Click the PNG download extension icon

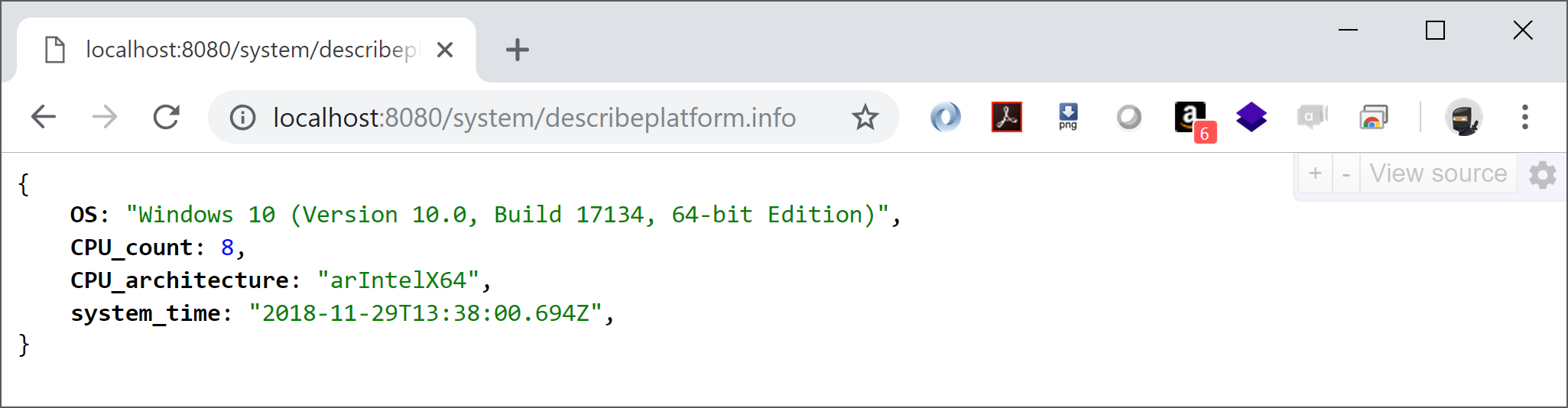pyautogui.click(x=1068, y=118)
